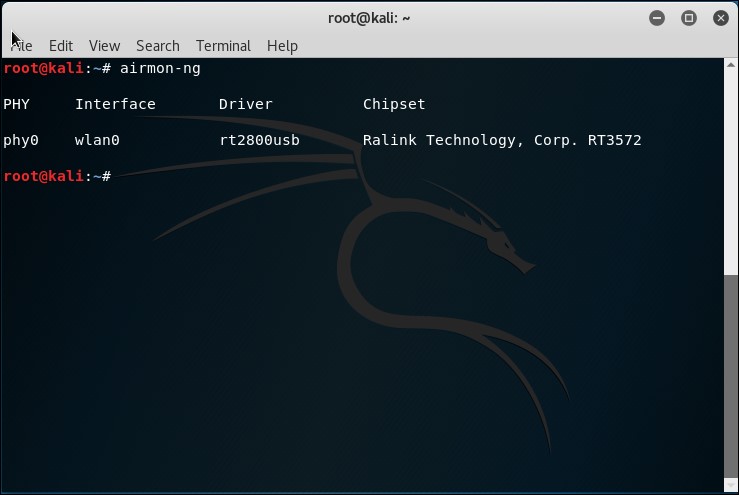This screenshot has width=739, height=495.
Task: Open the Terminal menu
Action: coord(223,46)
